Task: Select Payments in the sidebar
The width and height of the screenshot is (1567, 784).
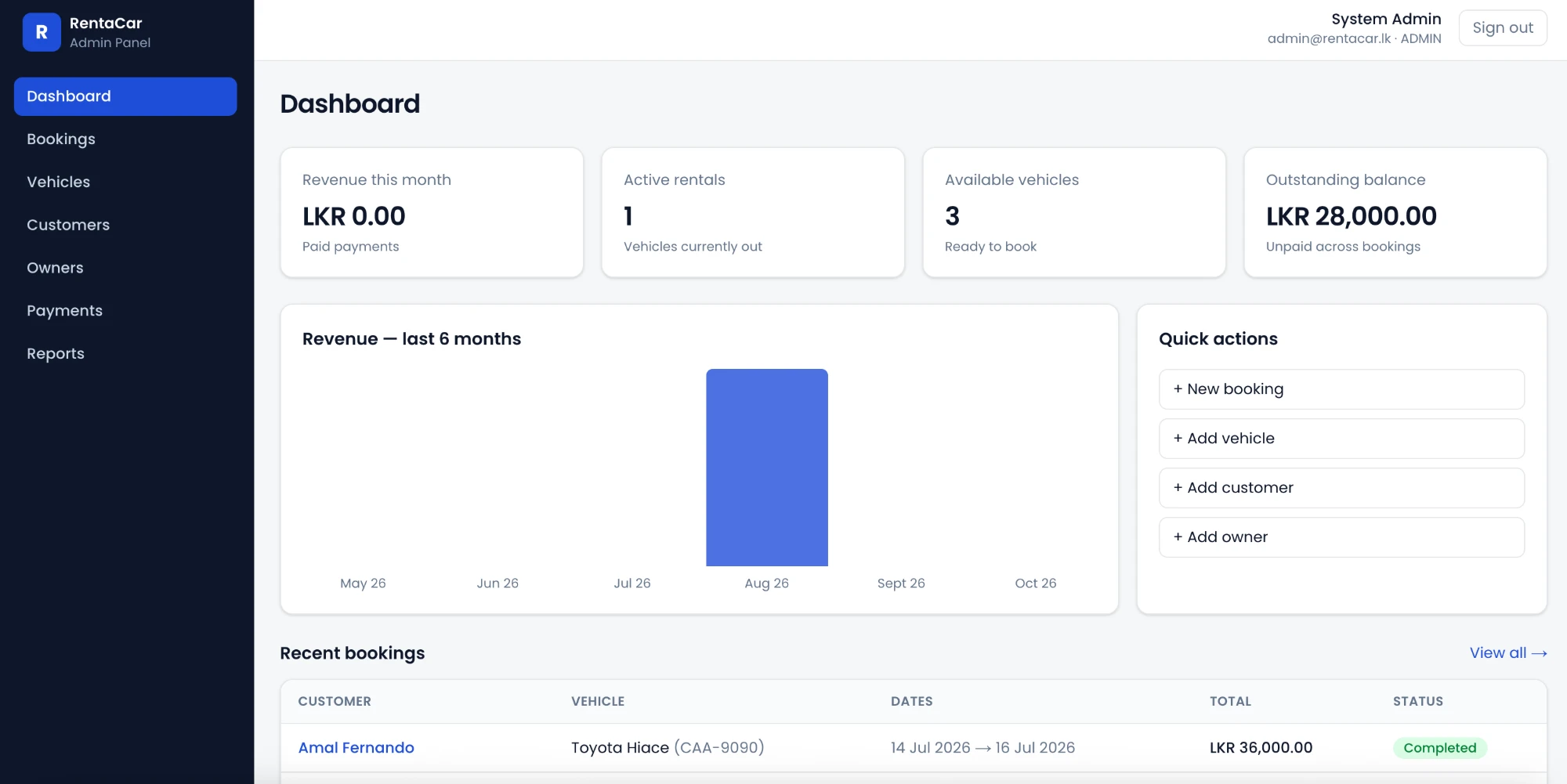Action: [x=125, y=311]
